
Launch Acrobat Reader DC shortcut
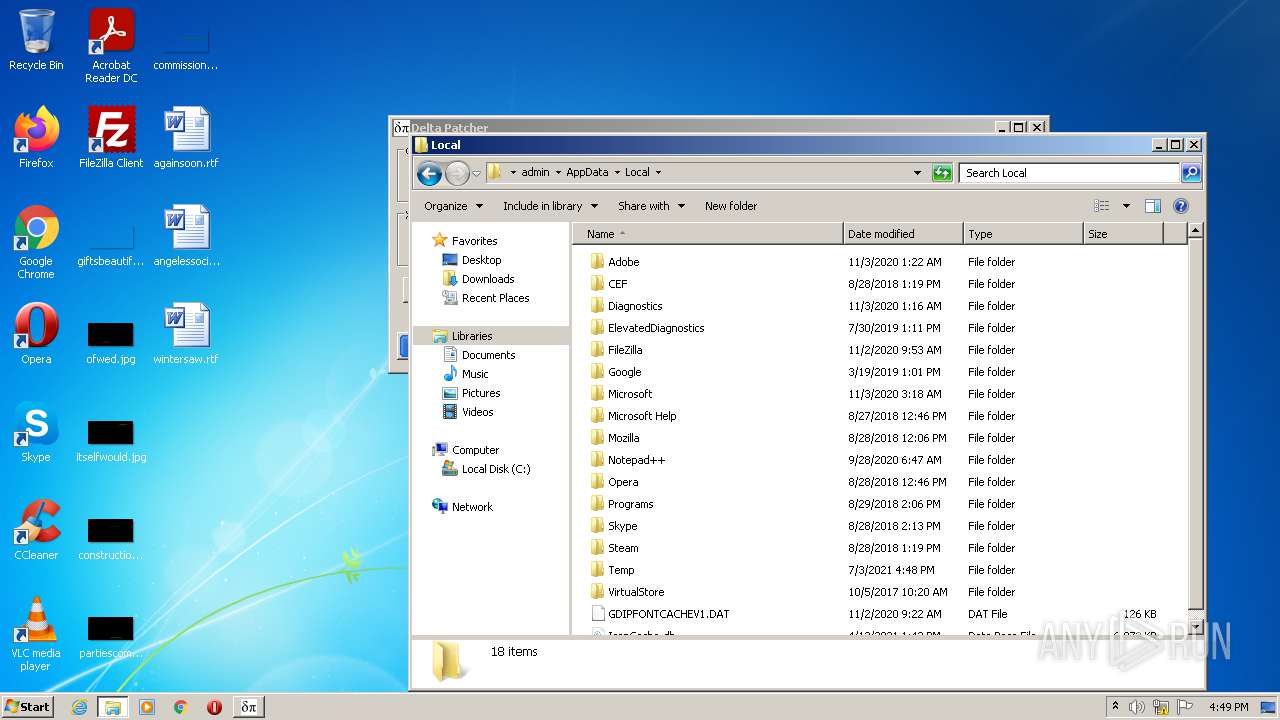[x=111, y=46]
